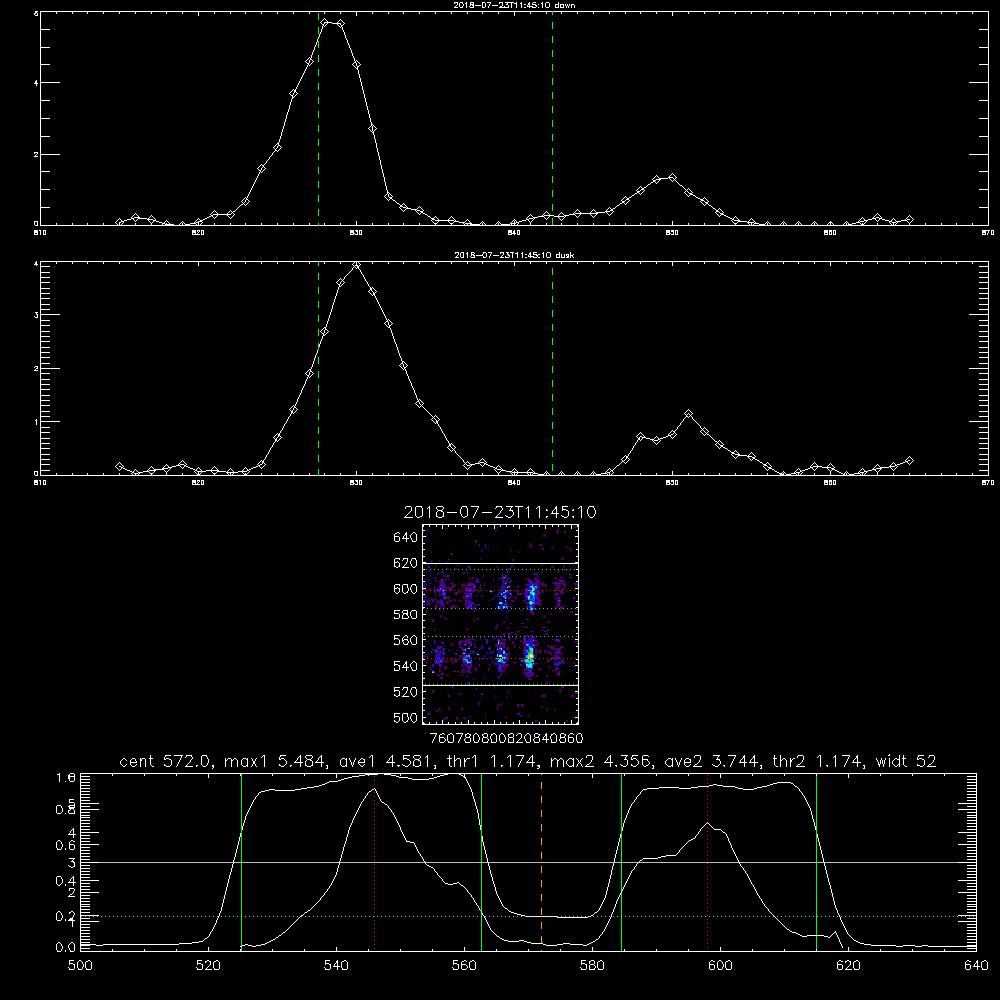This screenshot has width=1000, height=1000.
Task: Click the secondary dawn peak diamond near 850
Action: point(672,178)
